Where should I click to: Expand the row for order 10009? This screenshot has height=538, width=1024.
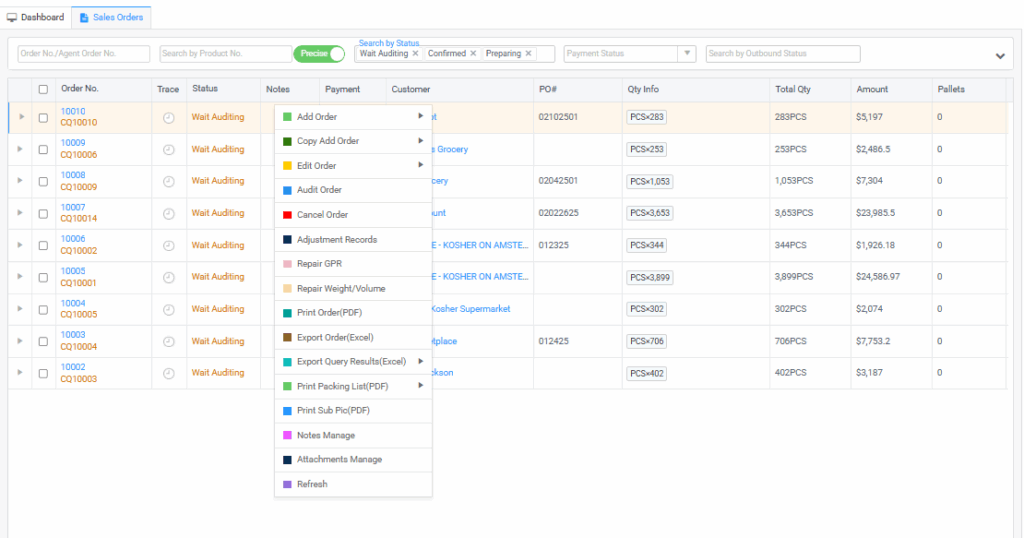pos(20,149)
